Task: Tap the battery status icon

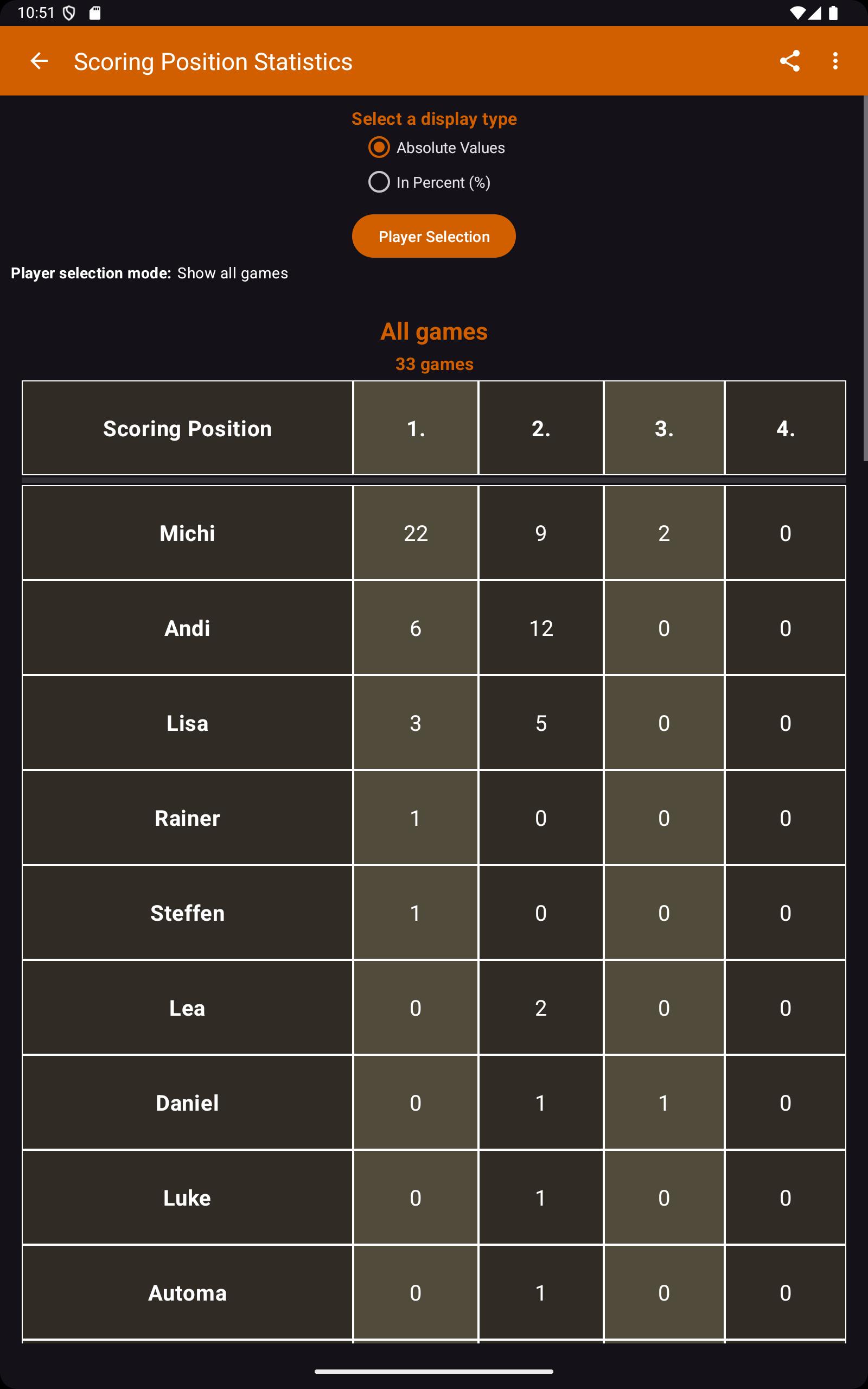Action: pos(833,12)
